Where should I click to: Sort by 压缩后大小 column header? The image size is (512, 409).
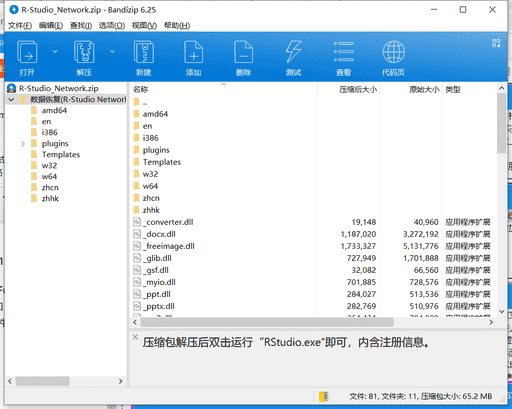coord(358,89)
